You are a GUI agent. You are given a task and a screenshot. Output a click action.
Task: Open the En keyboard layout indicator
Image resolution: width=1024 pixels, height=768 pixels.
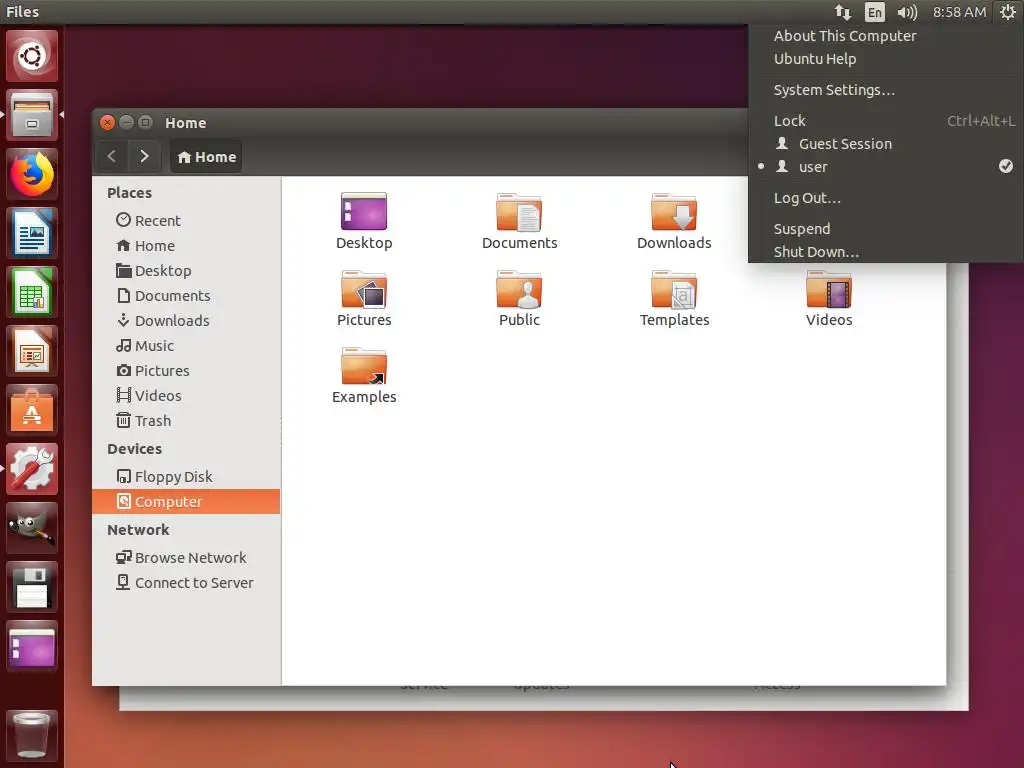[874, 12]
